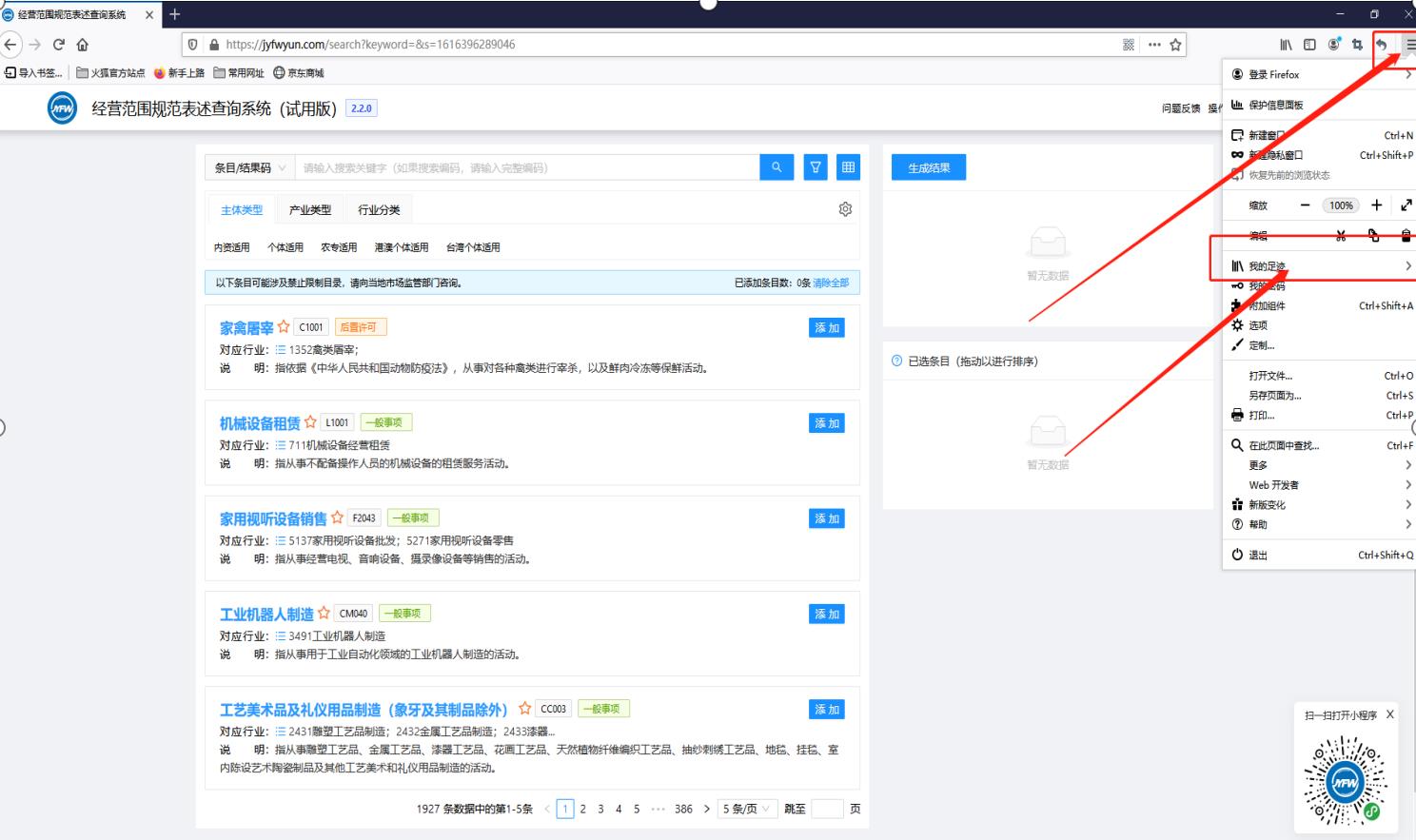The height and width of the screenshot is (840, 1416).
Task: Click 清除全部 link
Action: (831, 283)
